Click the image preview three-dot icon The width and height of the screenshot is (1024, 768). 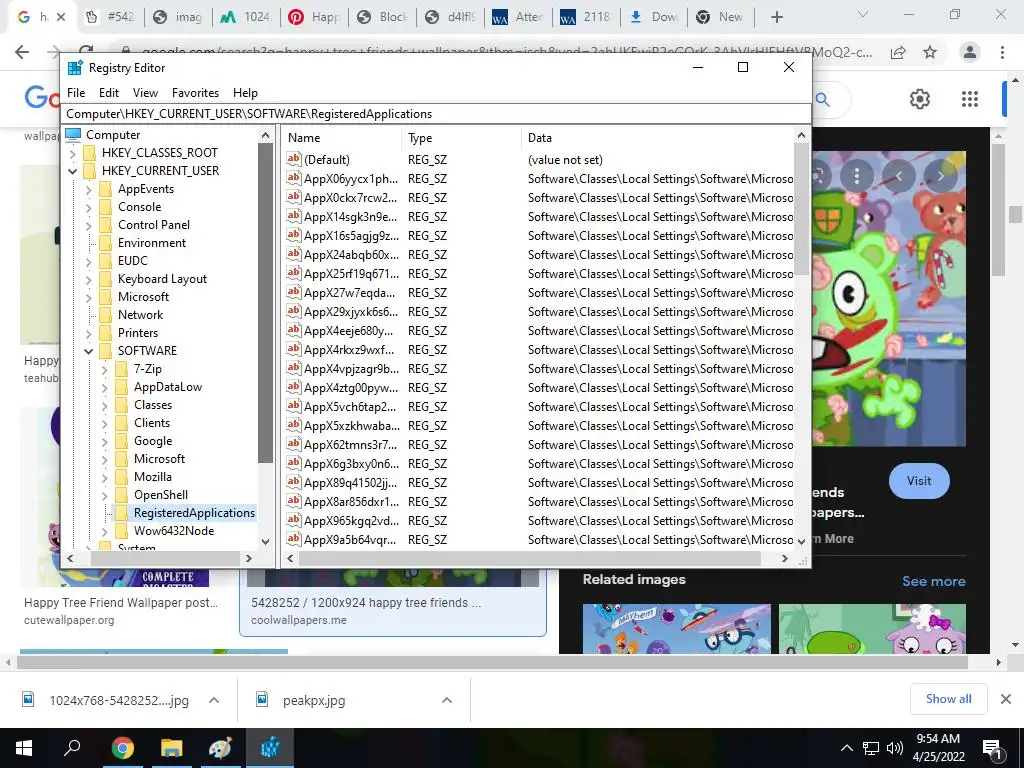click(857, 175)
